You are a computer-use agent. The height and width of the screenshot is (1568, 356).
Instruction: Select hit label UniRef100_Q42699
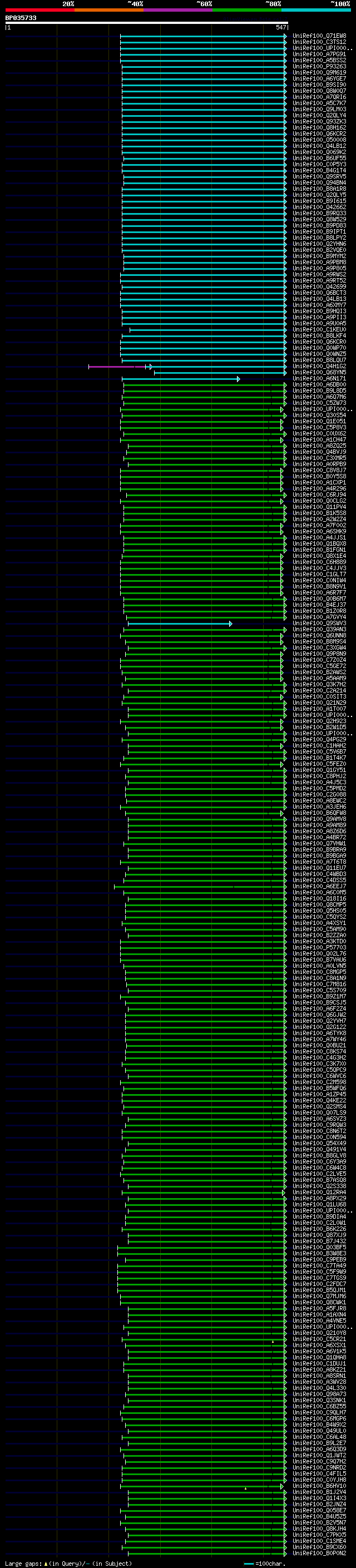(319, 286)
